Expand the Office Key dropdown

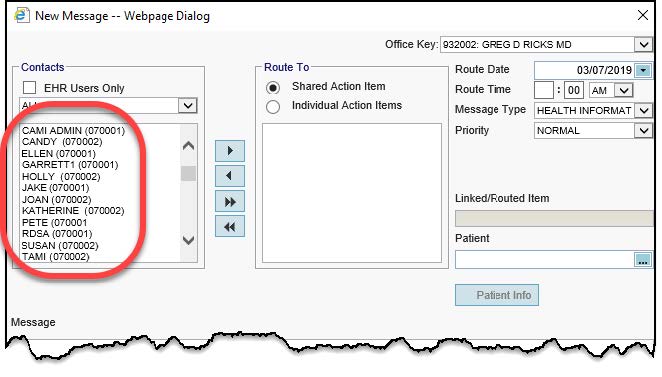click(x=643, y=44)
